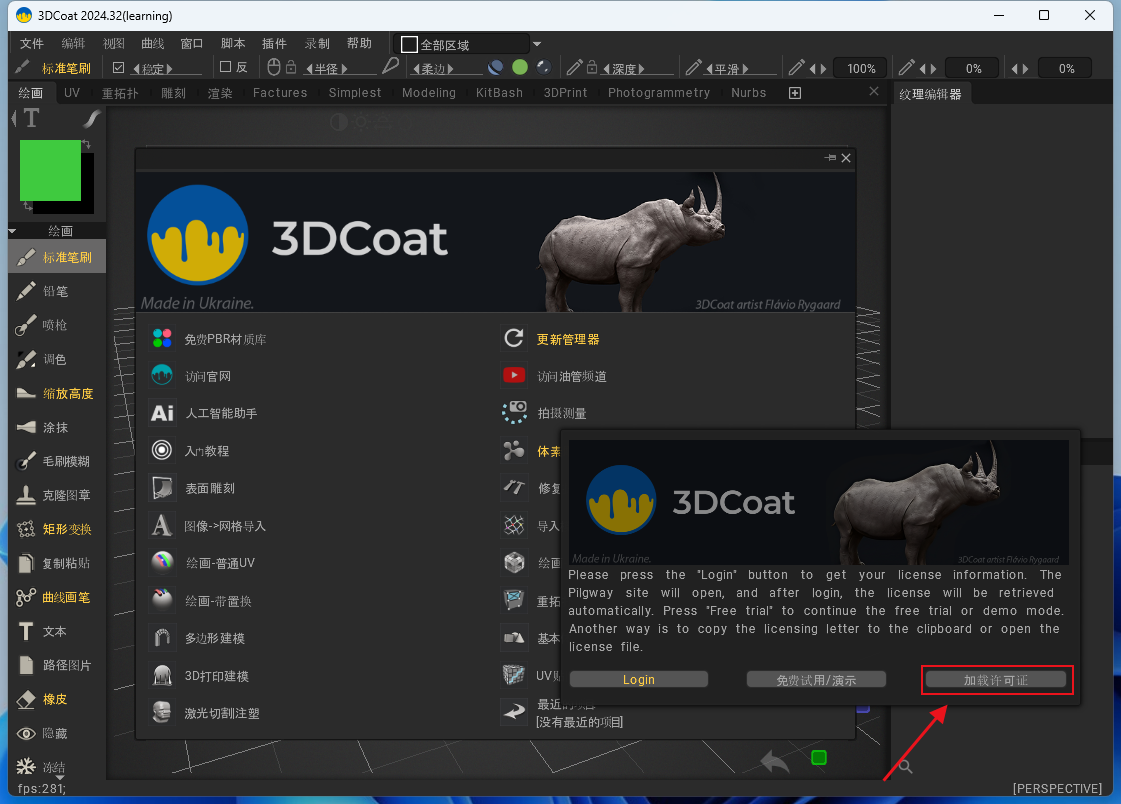Open the 纹理编辑器 panel tab
Viewport: 1121px width, 804px height.
click(x=930, y=94)
